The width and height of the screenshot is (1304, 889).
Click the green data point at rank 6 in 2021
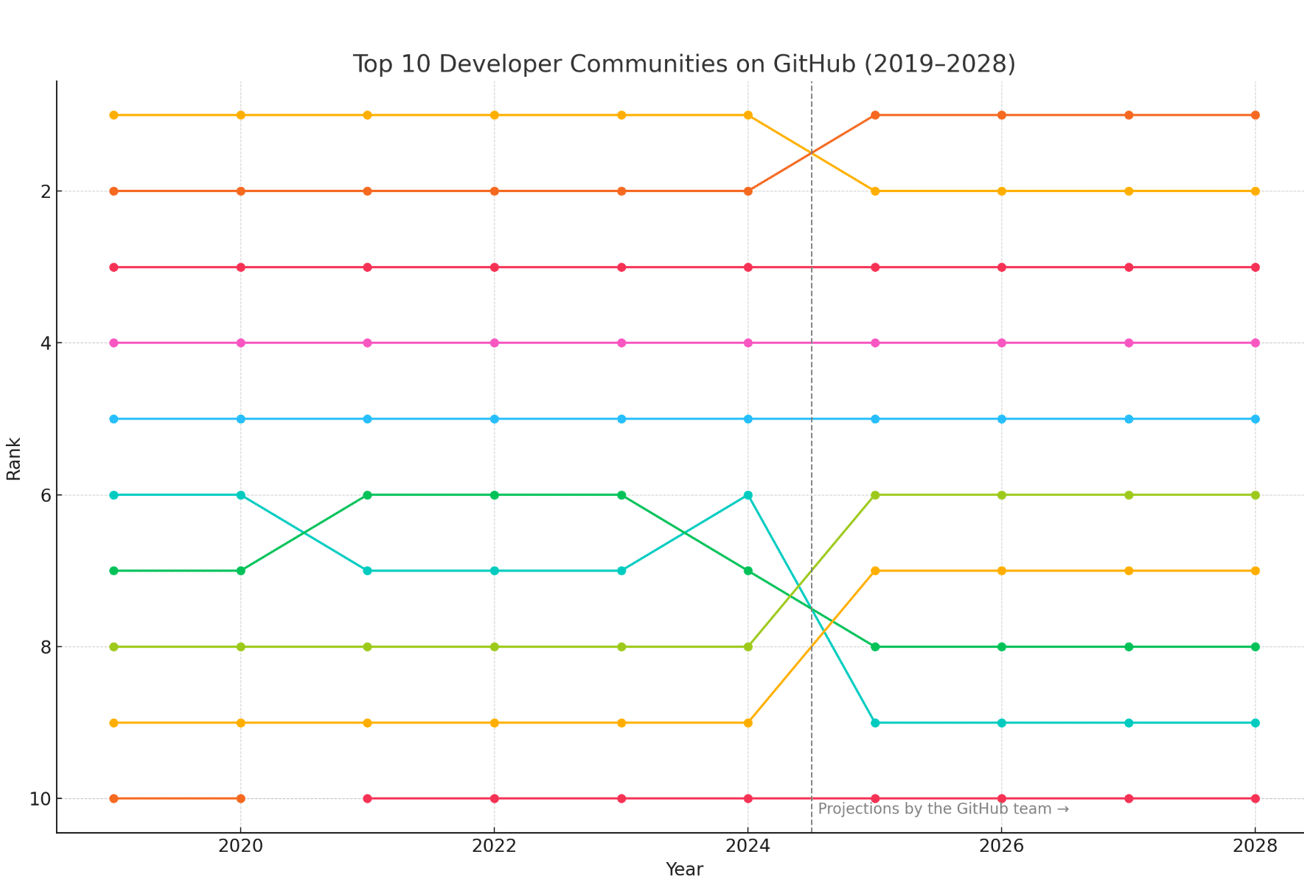(367, 495)
